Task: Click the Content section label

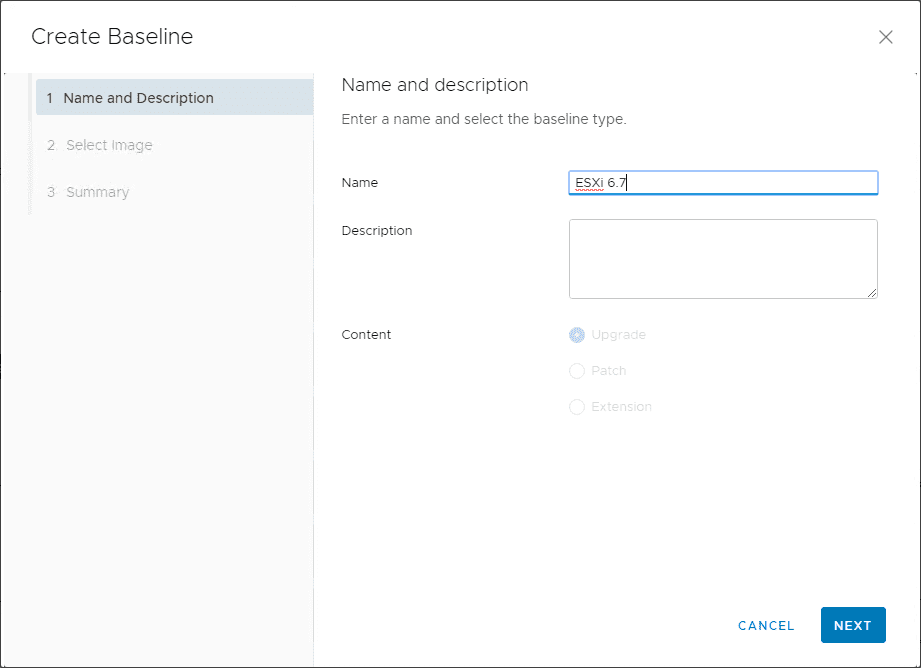Action: pos(366,335)
